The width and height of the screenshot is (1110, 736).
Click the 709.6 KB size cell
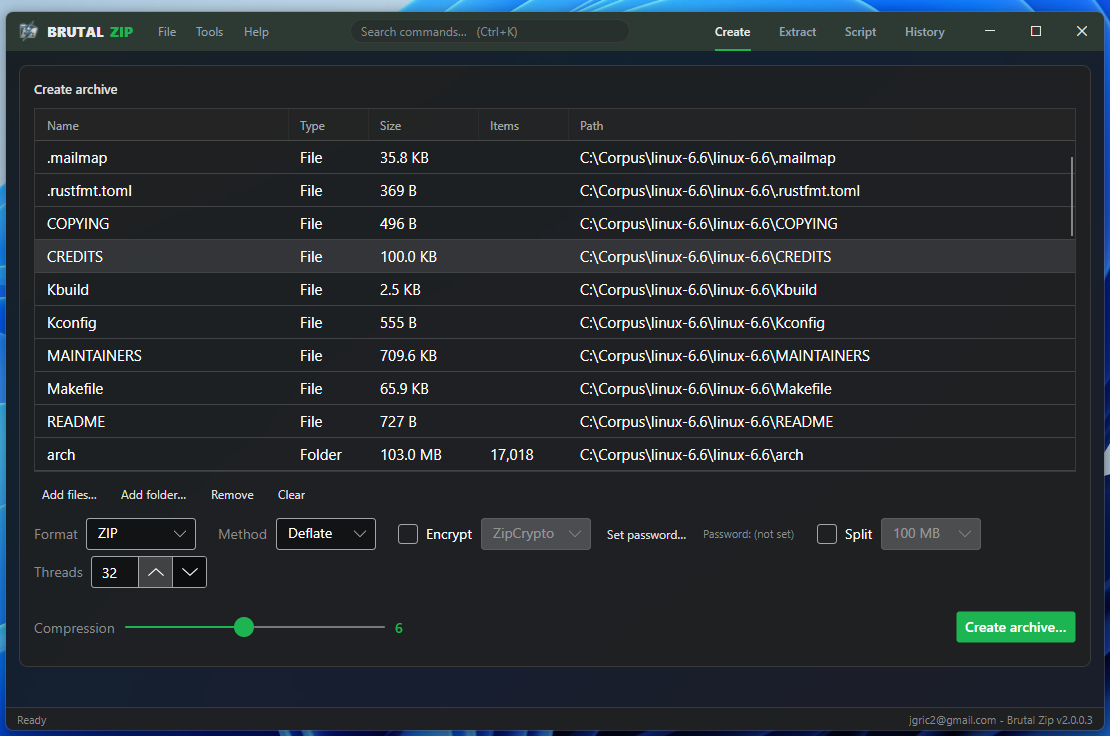(x=408, y=355)
